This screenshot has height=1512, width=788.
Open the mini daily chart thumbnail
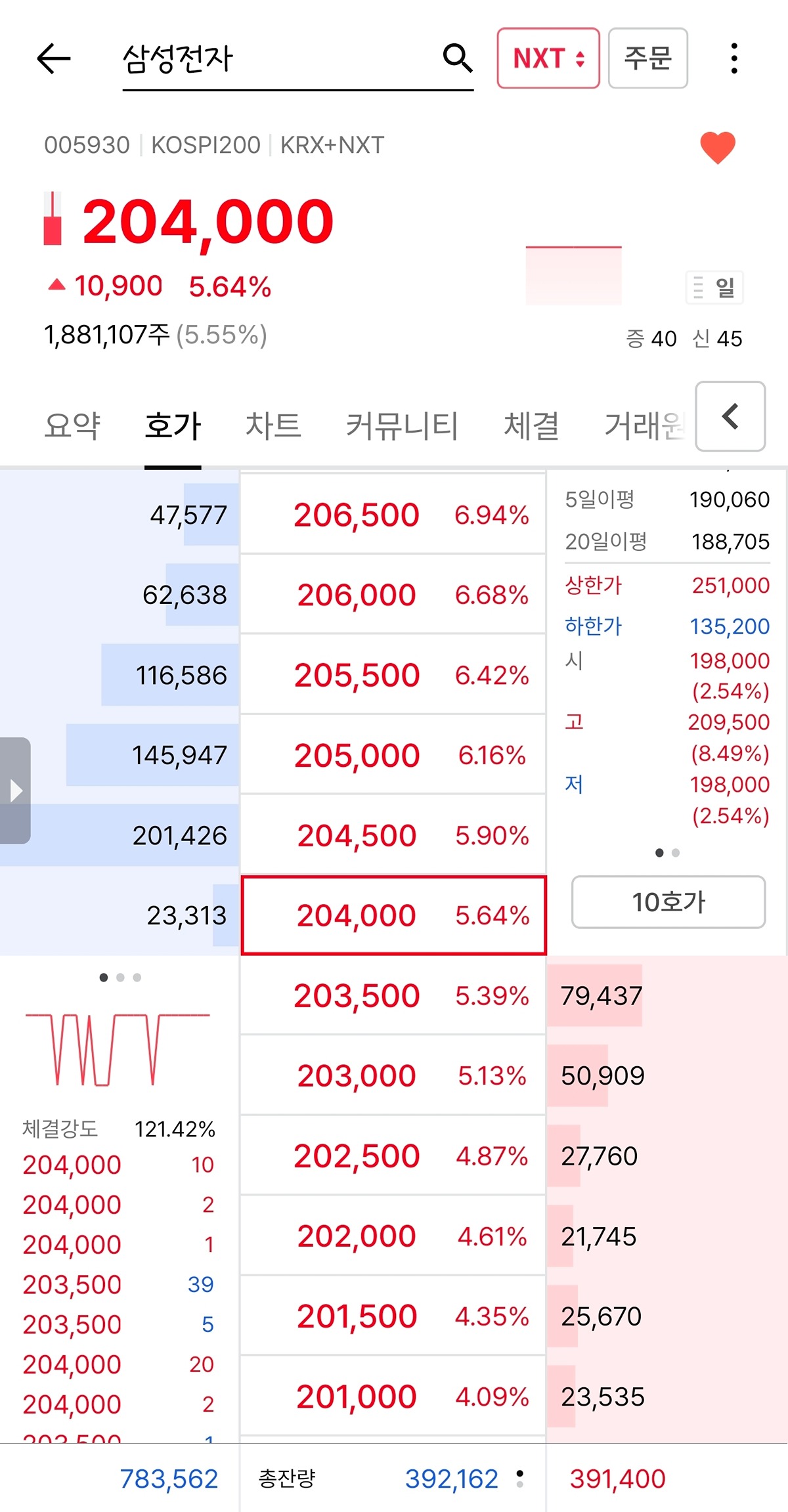click(573, 276)
